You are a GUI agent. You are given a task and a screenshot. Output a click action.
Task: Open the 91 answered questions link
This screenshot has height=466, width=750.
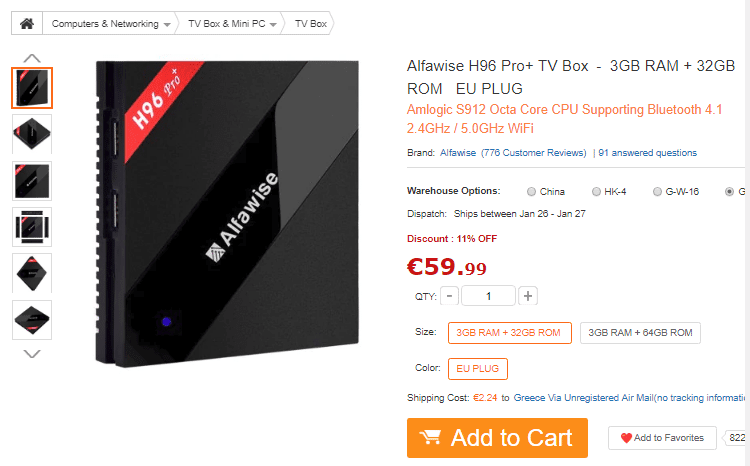click(x=647, y=153)
